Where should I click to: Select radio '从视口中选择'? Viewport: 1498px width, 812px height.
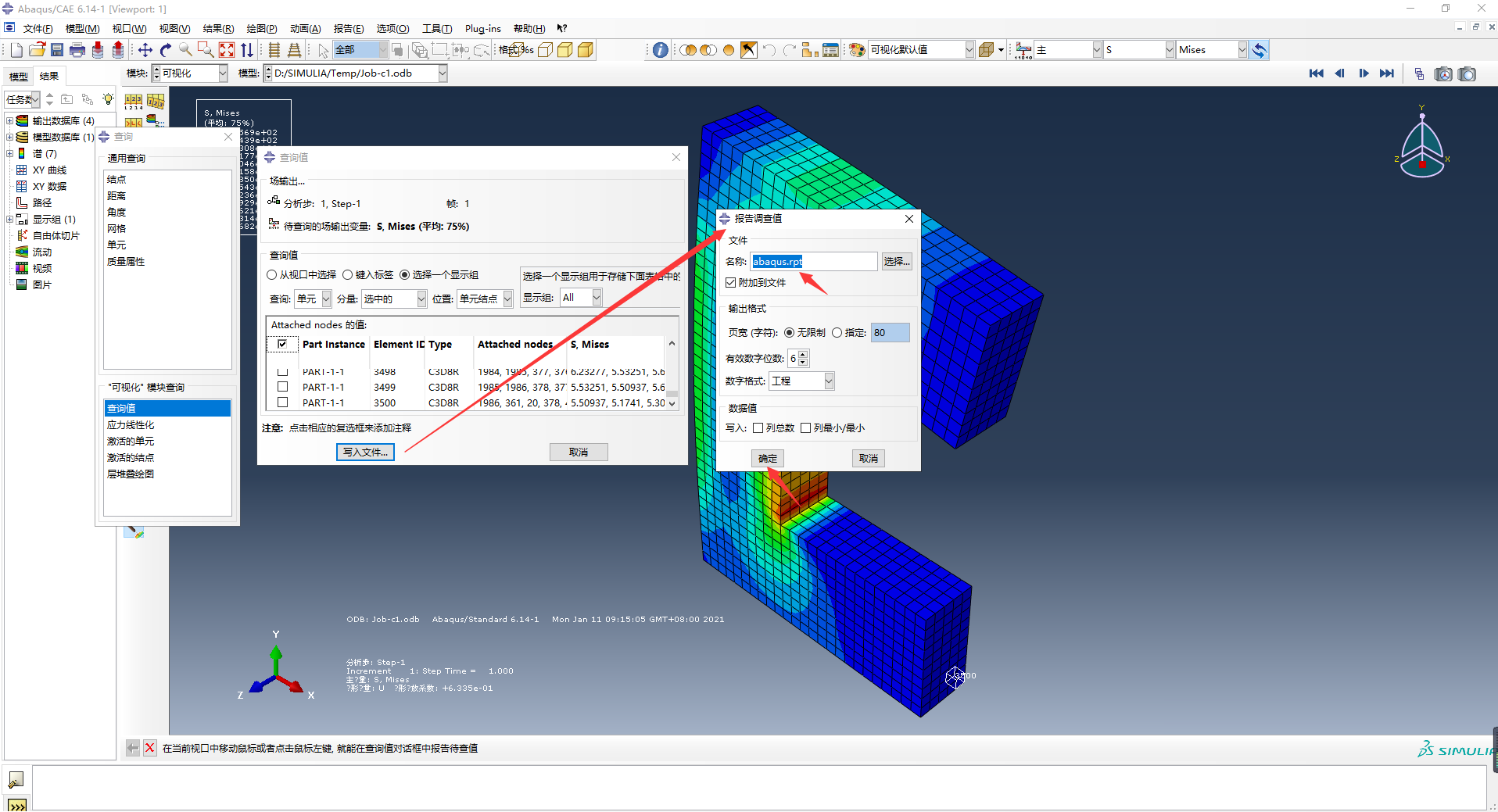click(272, 275)
